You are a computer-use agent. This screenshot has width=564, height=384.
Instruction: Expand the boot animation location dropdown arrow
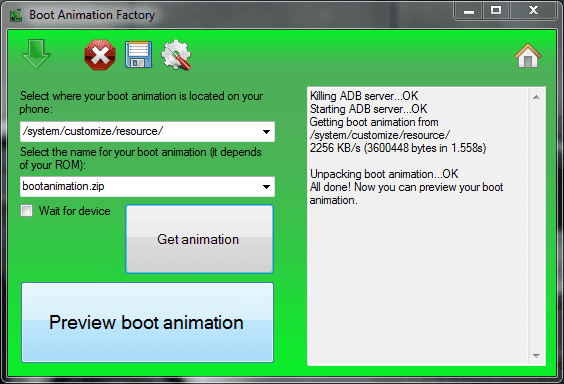click(266, 132)
